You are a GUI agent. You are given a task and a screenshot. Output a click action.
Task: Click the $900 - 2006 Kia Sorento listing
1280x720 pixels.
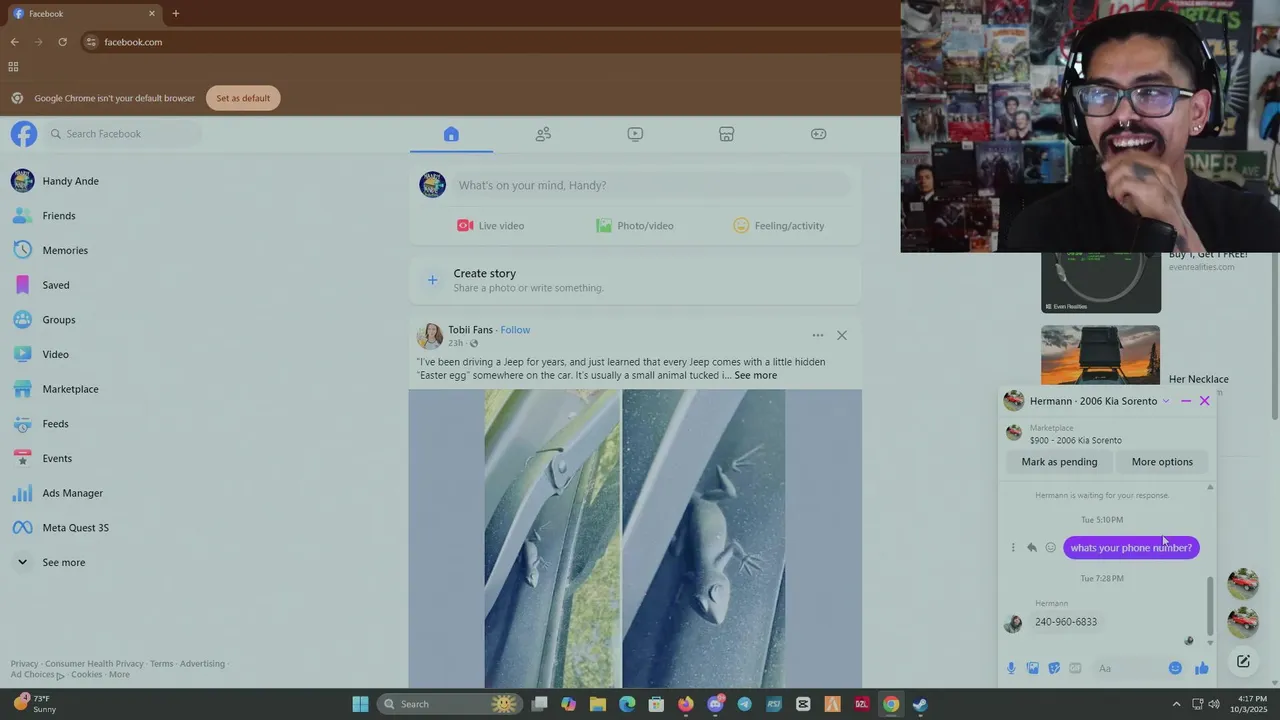[1075, 440]
